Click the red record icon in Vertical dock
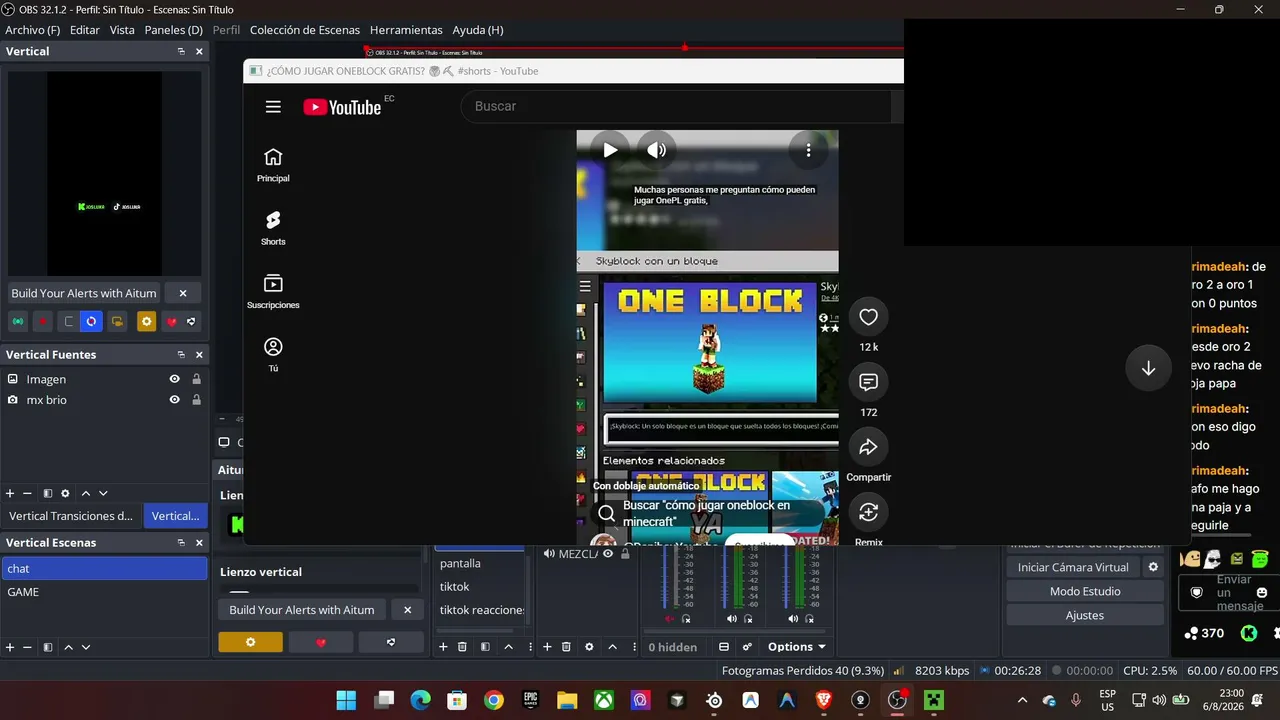This screenshot has width=1280, height=720. tap(43, 321)
